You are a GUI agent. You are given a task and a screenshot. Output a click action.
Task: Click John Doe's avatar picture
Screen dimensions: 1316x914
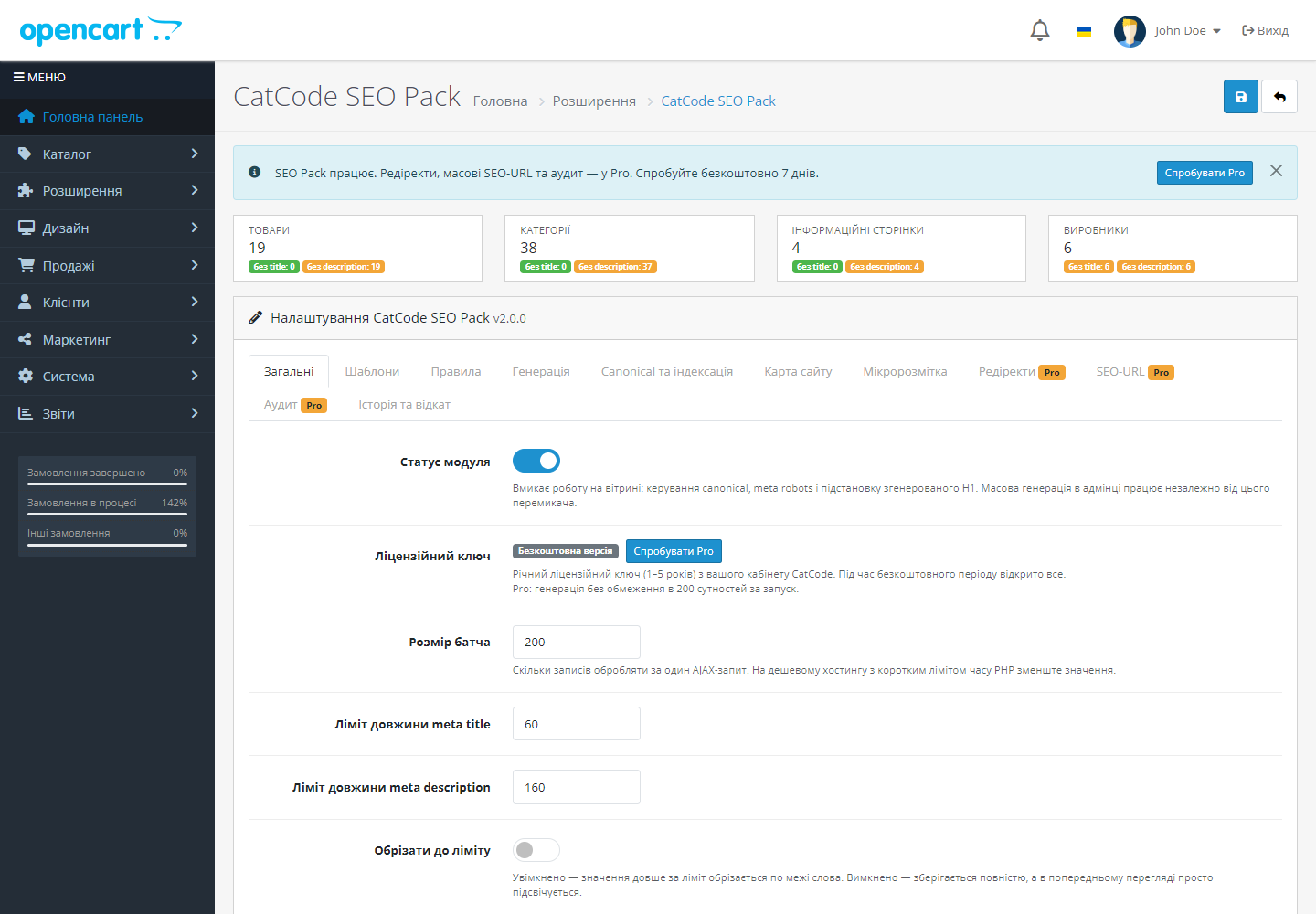point(1130,31)
